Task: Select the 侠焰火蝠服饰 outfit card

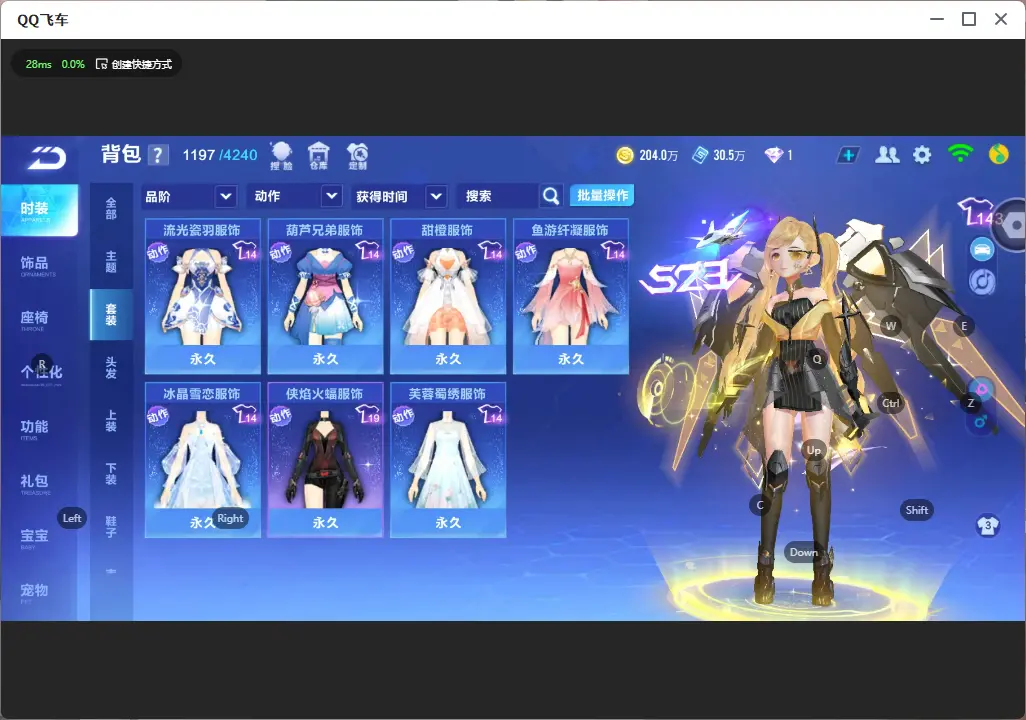Action: (325, 460)
